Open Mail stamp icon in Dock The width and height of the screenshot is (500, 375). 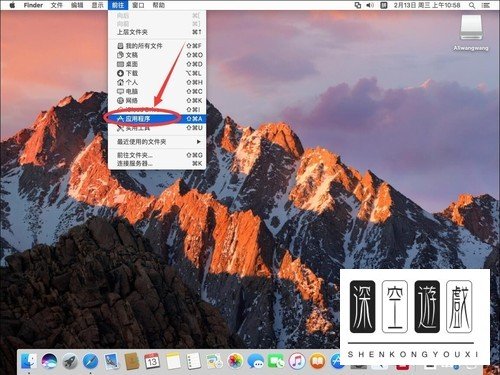click(111, 362)
